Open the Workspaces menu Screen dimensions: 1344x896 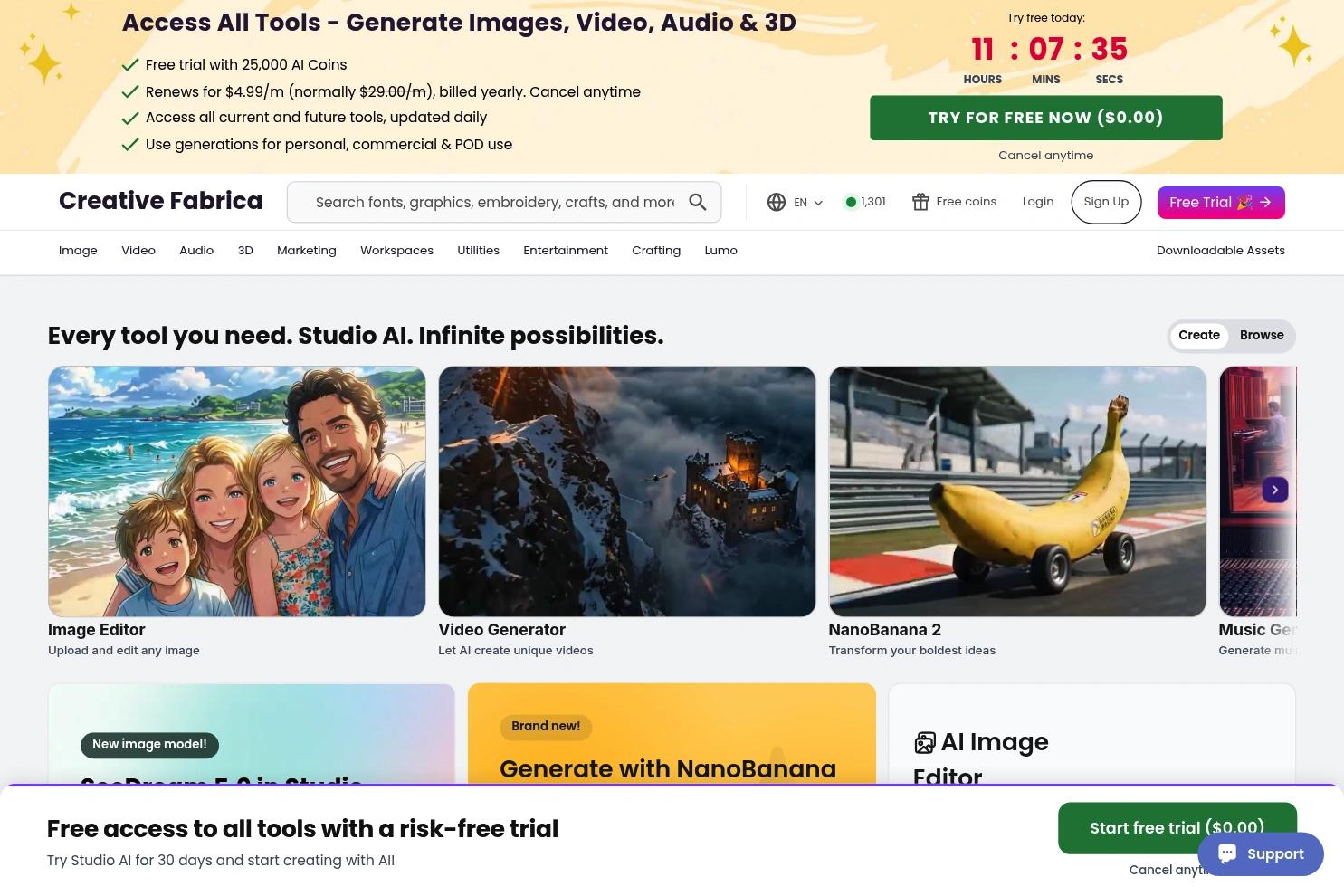[396, 251]
